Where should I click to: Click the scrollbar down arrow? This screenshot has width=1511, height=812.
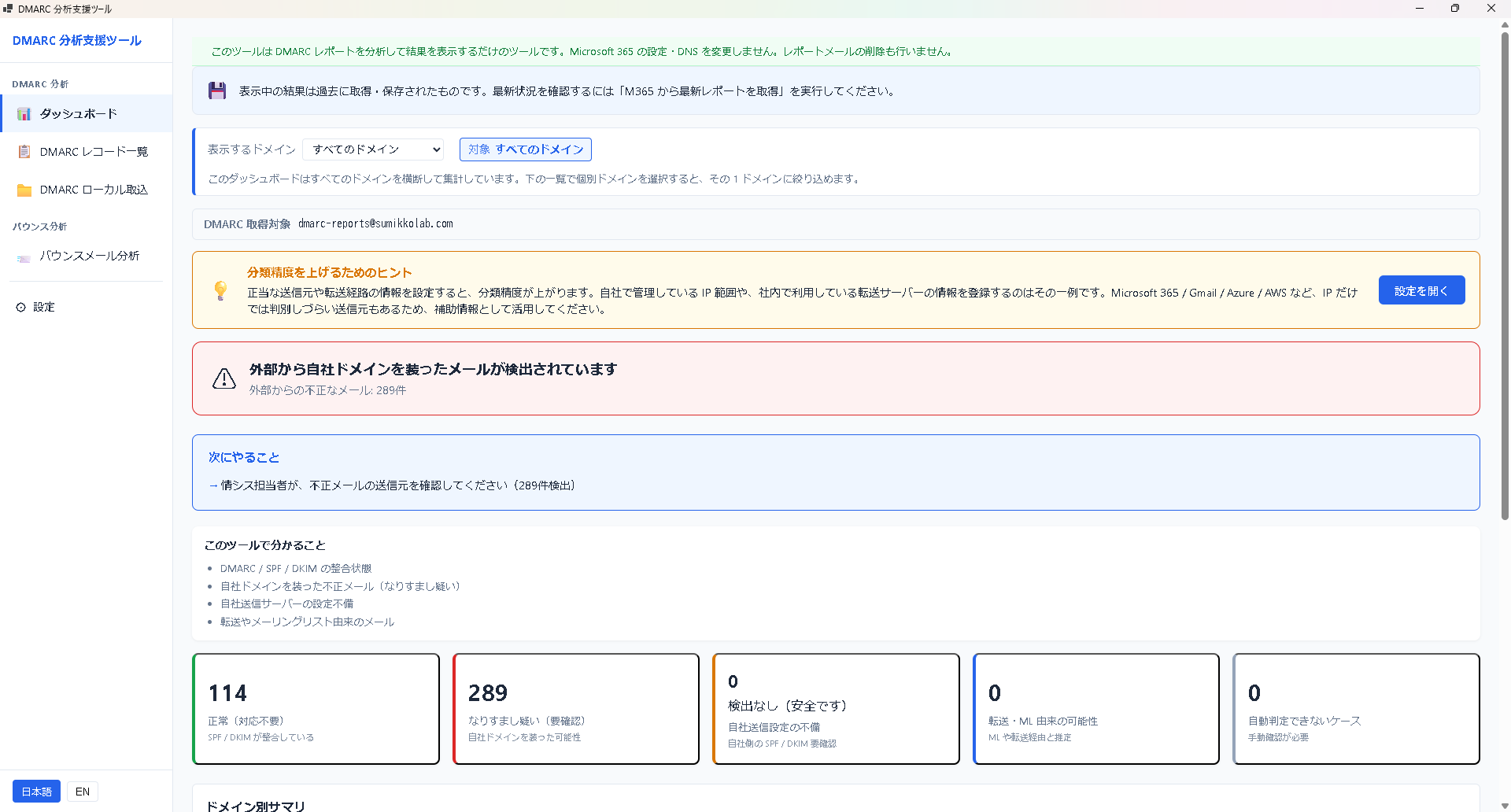coord(1505,806)
